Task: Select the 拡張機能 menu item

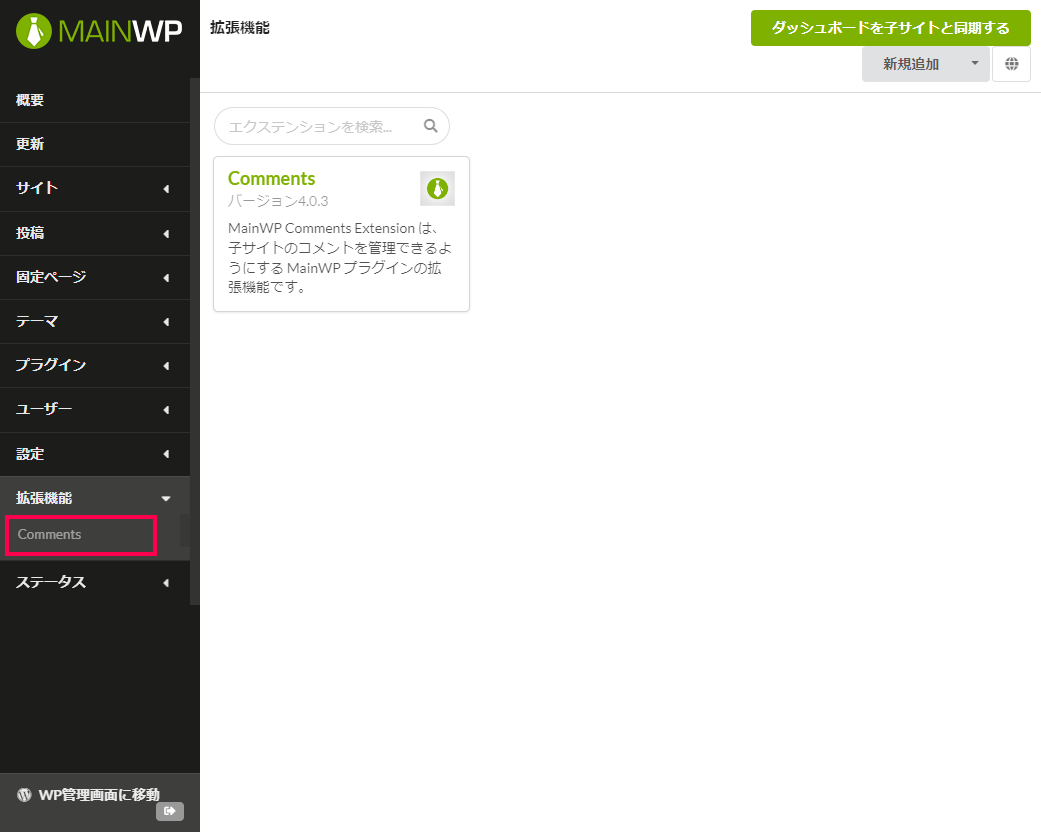Action: click(95, 498)
